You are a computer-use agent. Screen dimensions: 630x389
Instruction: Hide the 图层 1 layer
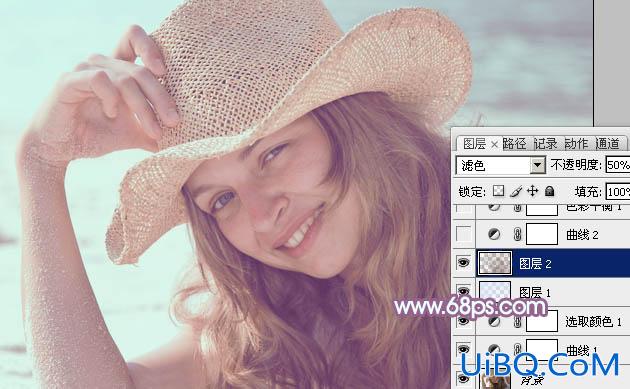click(x=464, y=291)
